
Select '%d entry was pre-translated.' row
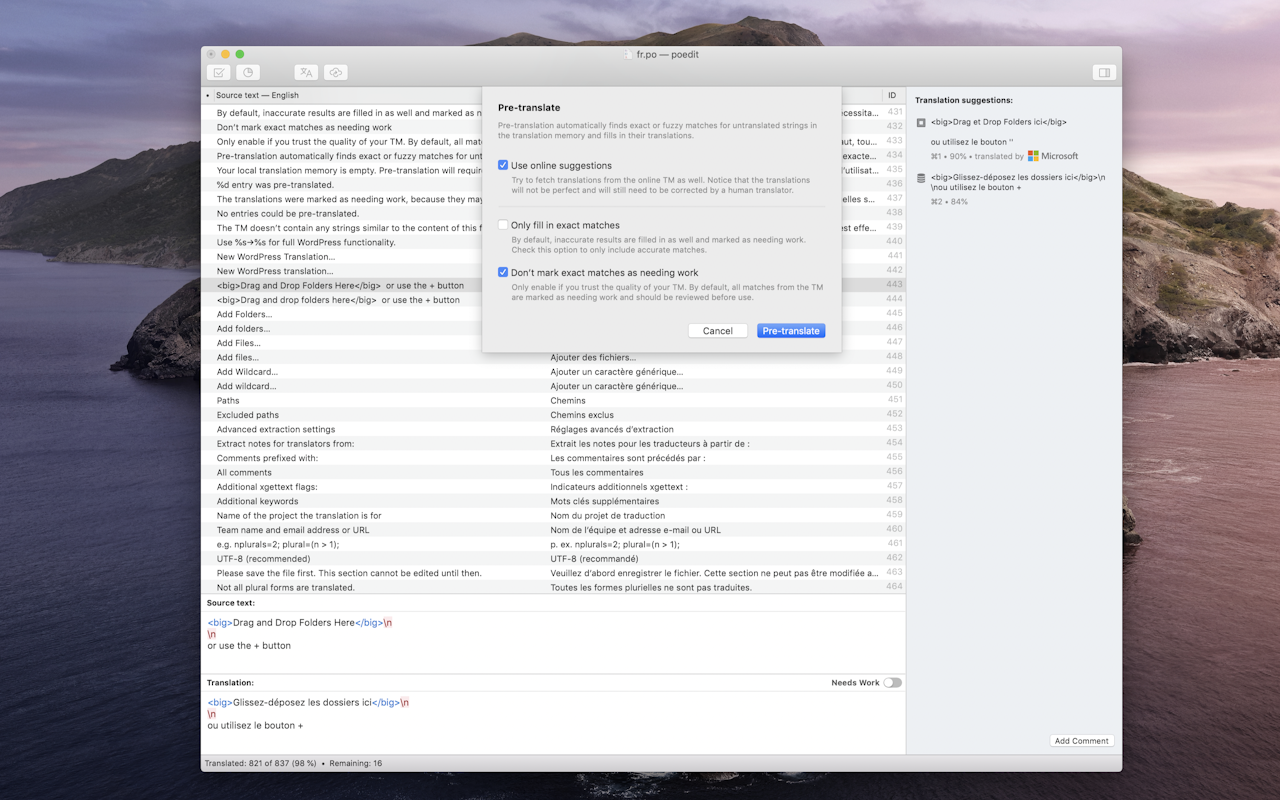coord(342,185)
